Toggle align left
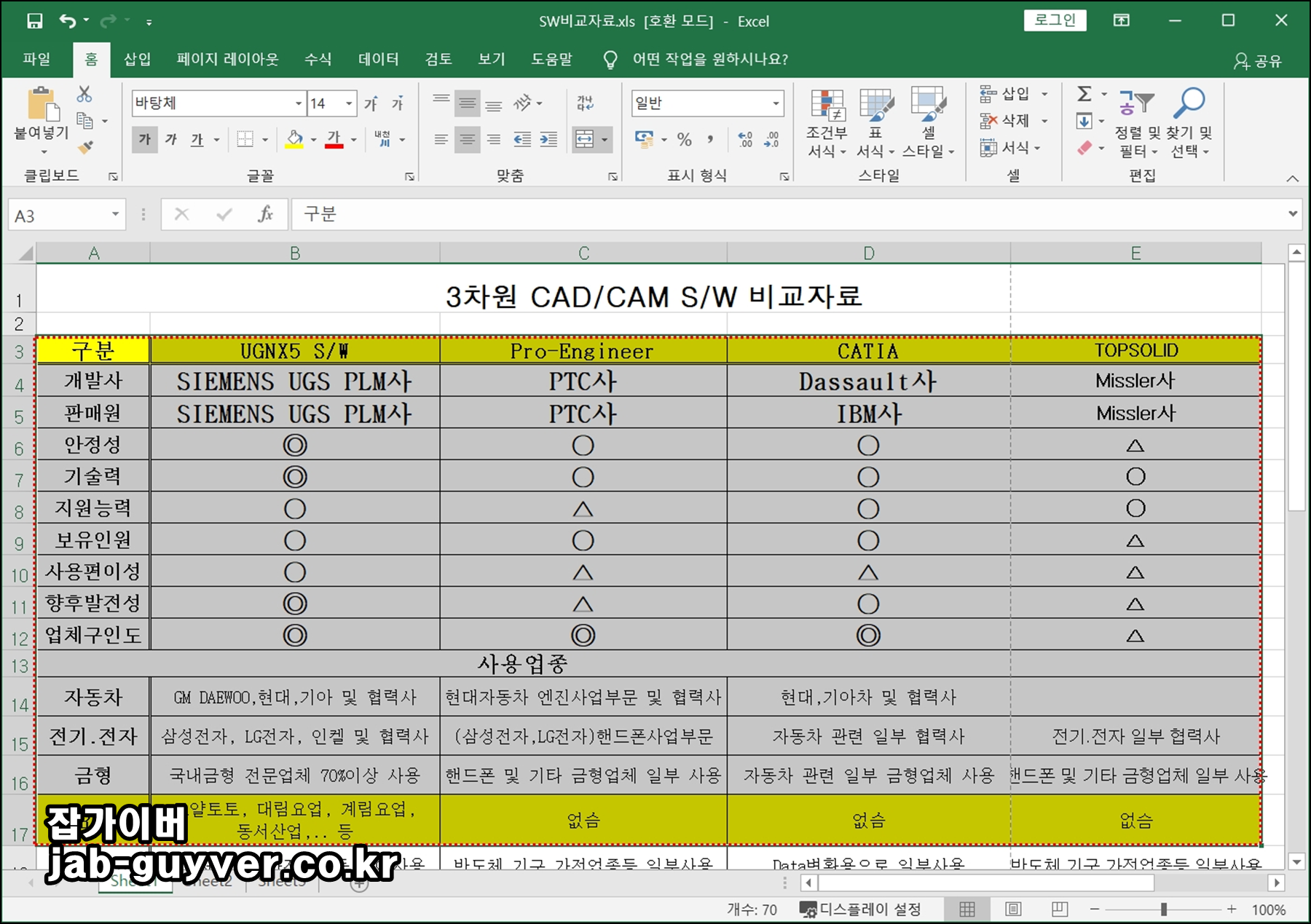1311x924 pixels. pos(441,139)
